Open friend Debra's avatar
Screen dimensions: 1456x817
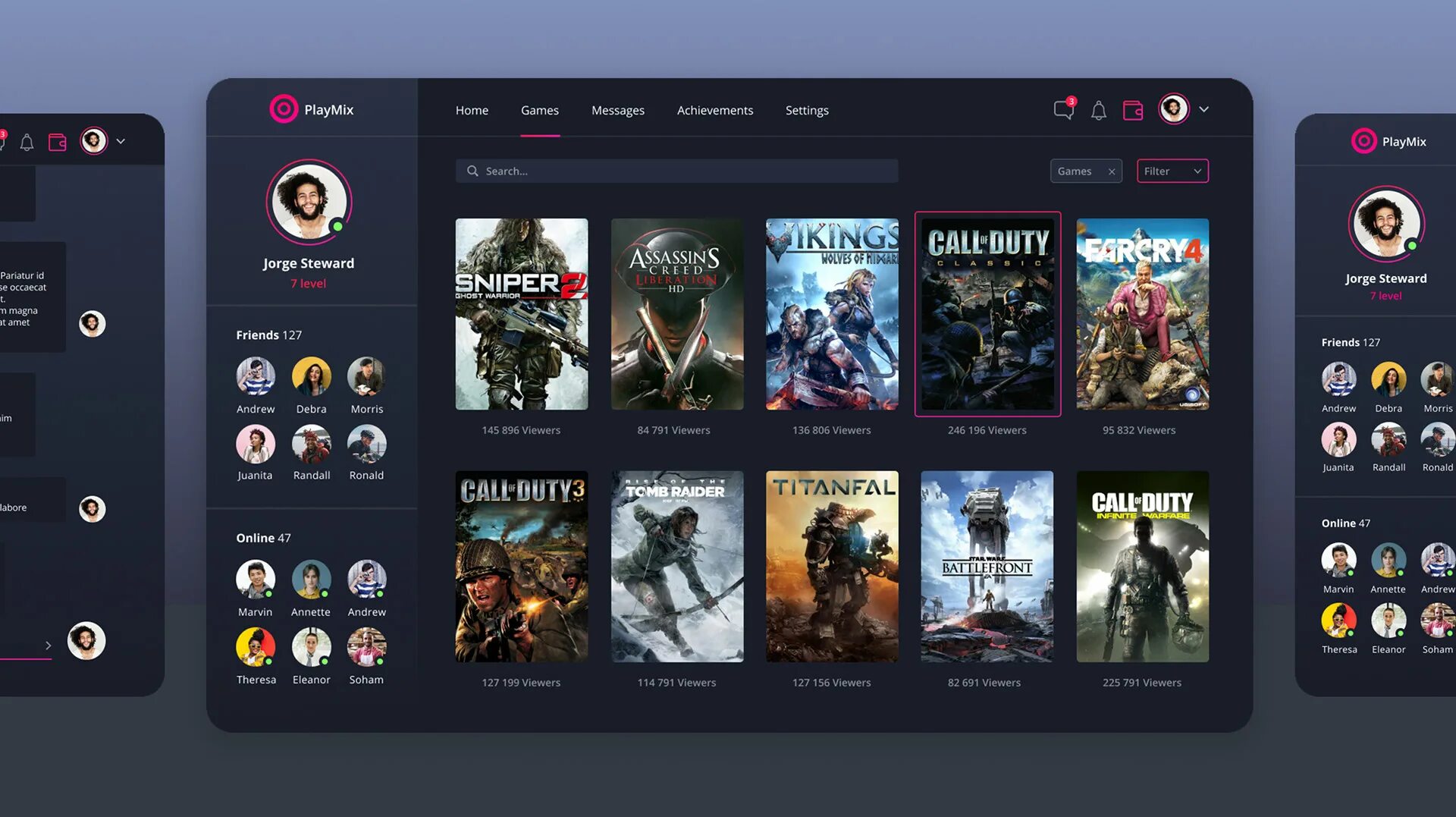[x=312, y=376]
